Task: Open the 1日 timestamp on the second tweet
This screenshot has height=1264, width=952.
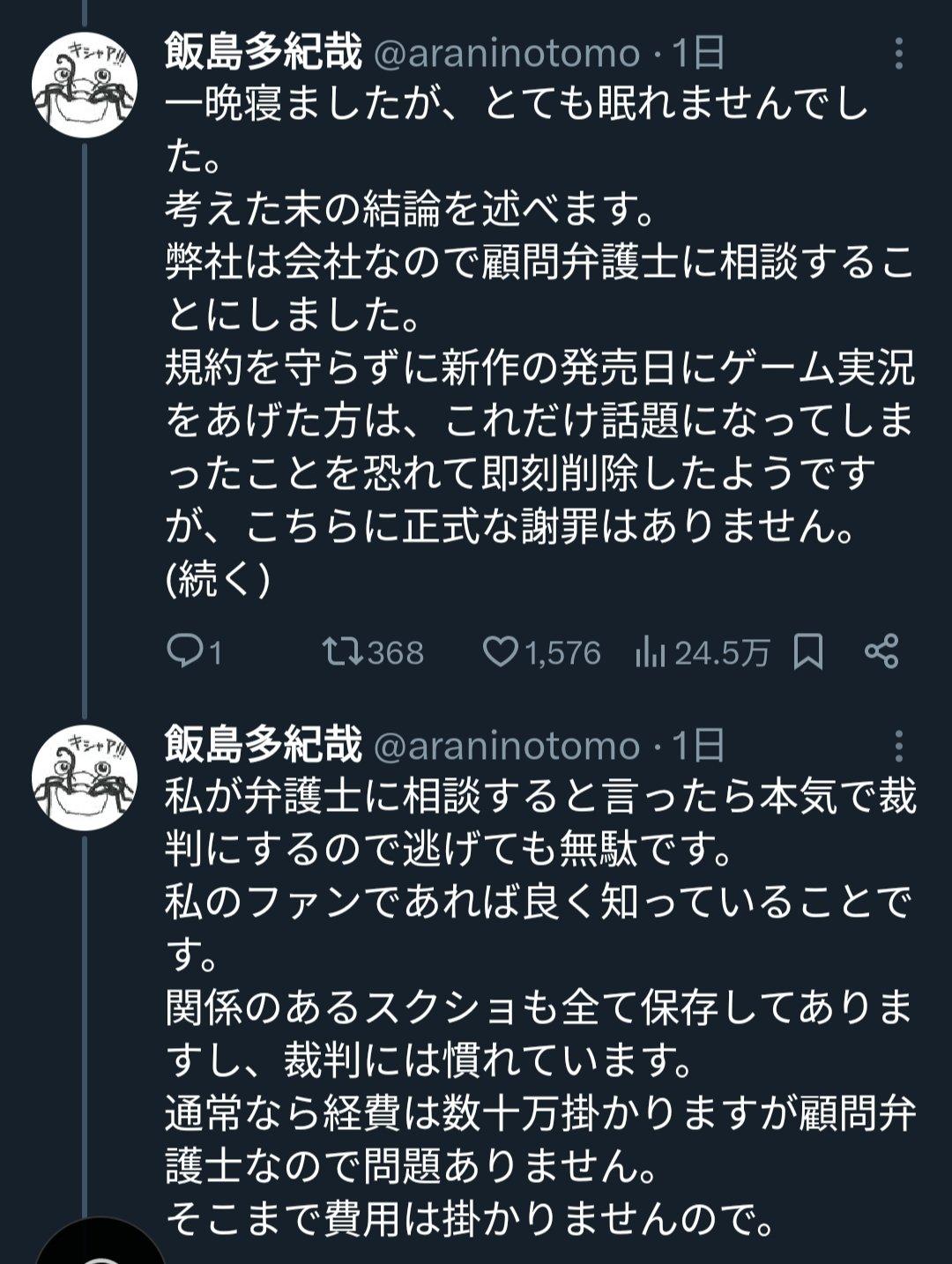Action: pyautogui.click(x=698, y=746)
